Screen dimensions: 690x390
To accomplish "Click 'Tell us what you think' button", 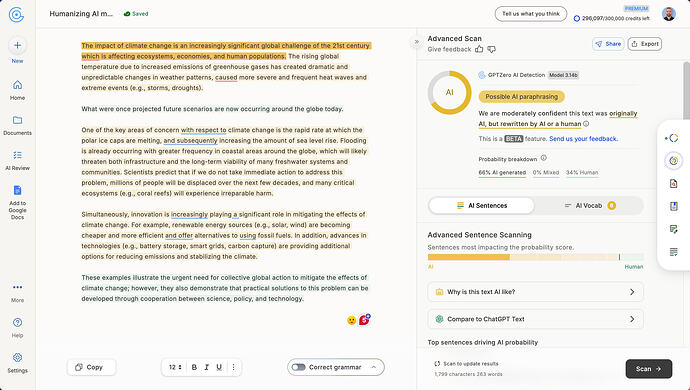I will (531, 14).
